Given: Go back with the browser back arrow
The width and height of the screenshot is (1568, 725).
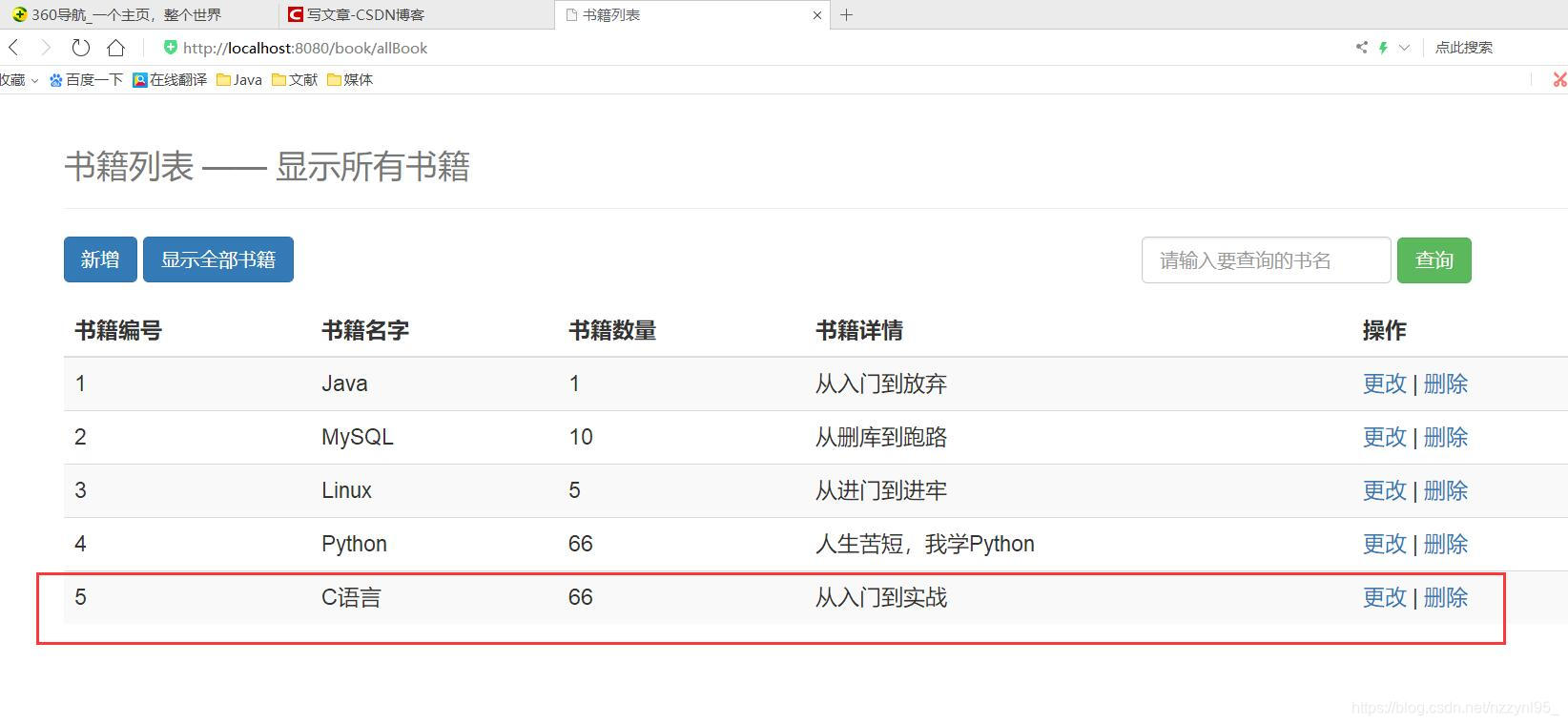Looking at the screenshot, I should pyautogui.click(x=13, y=48).
